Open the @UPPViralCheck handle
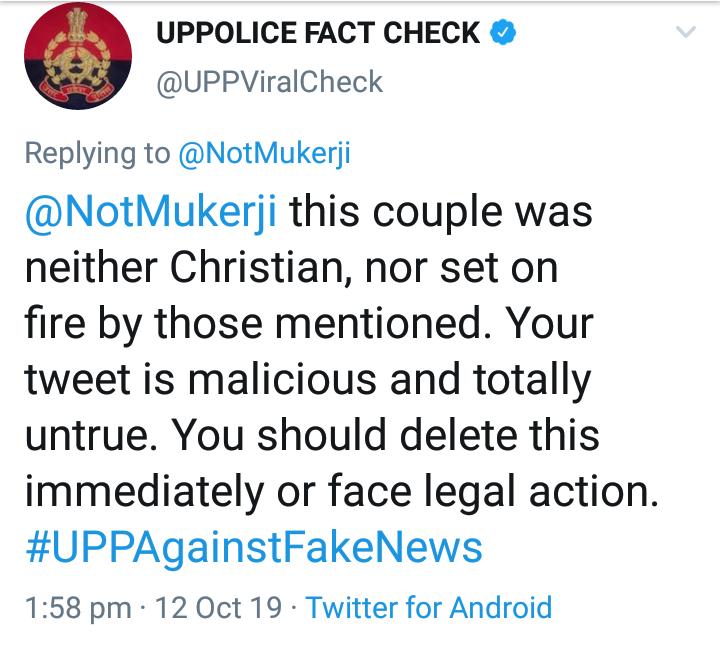The height and width of the screenshot is (648, 720). (270, 82)
